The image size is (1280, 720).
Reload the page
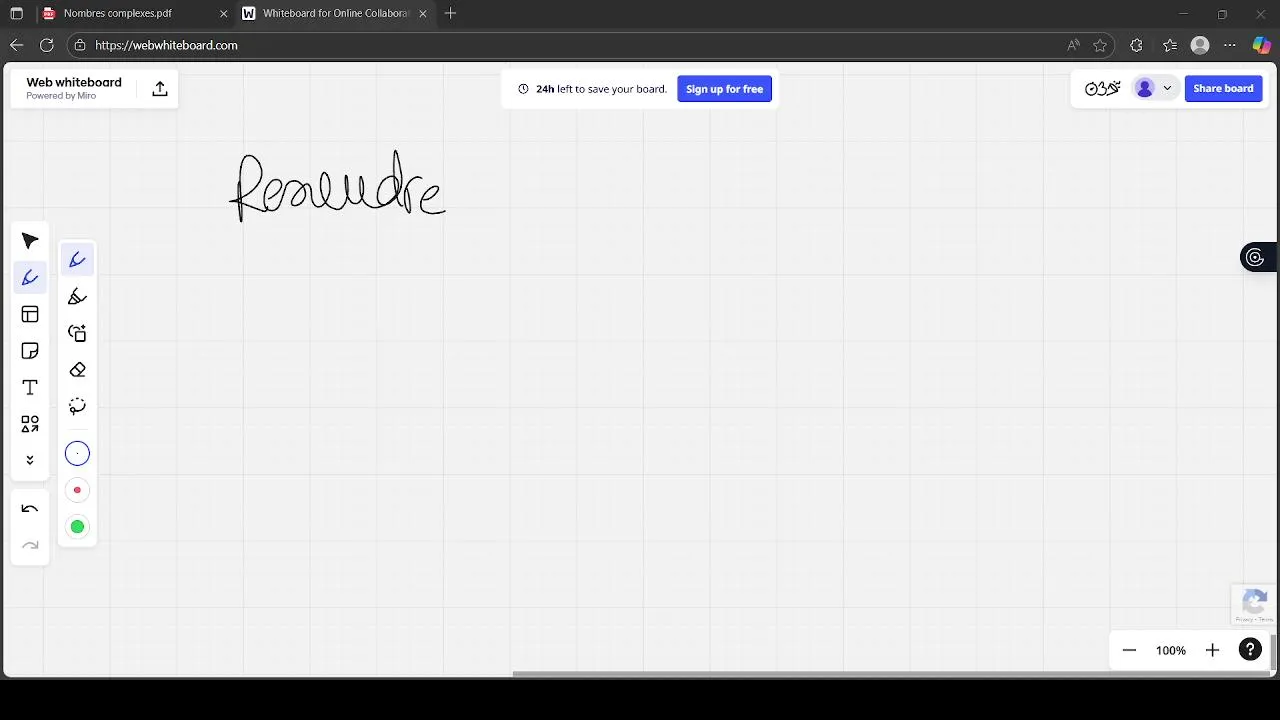[x=46, y=45]
